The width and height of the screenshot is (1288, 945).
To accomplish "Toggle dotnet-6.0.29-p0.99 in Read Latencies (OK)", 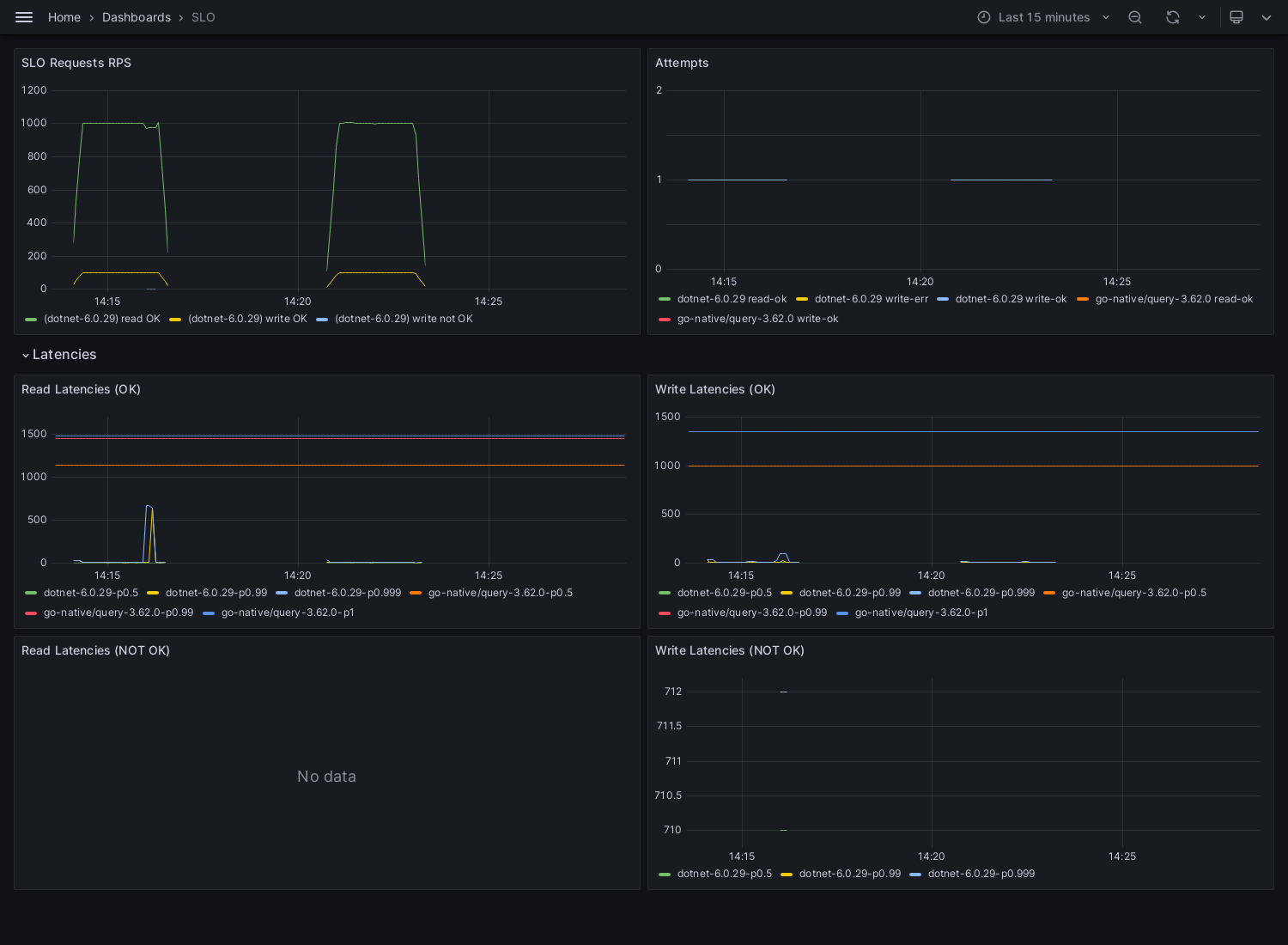I will click(x=216, y=593).
